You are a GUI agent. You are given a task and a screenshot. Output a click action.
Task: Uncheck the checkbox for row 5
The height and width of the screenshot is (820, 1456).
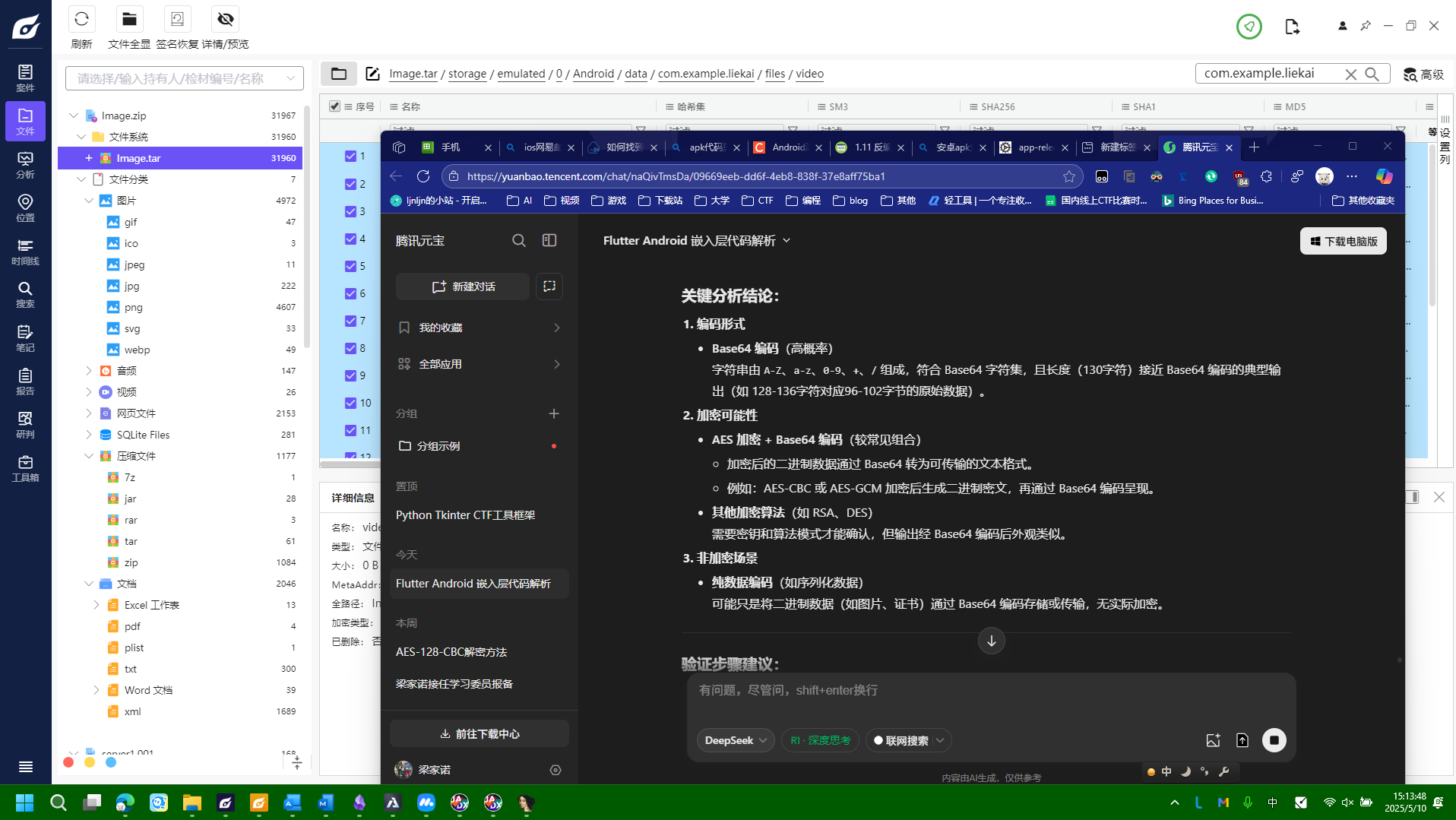point(350,266)
